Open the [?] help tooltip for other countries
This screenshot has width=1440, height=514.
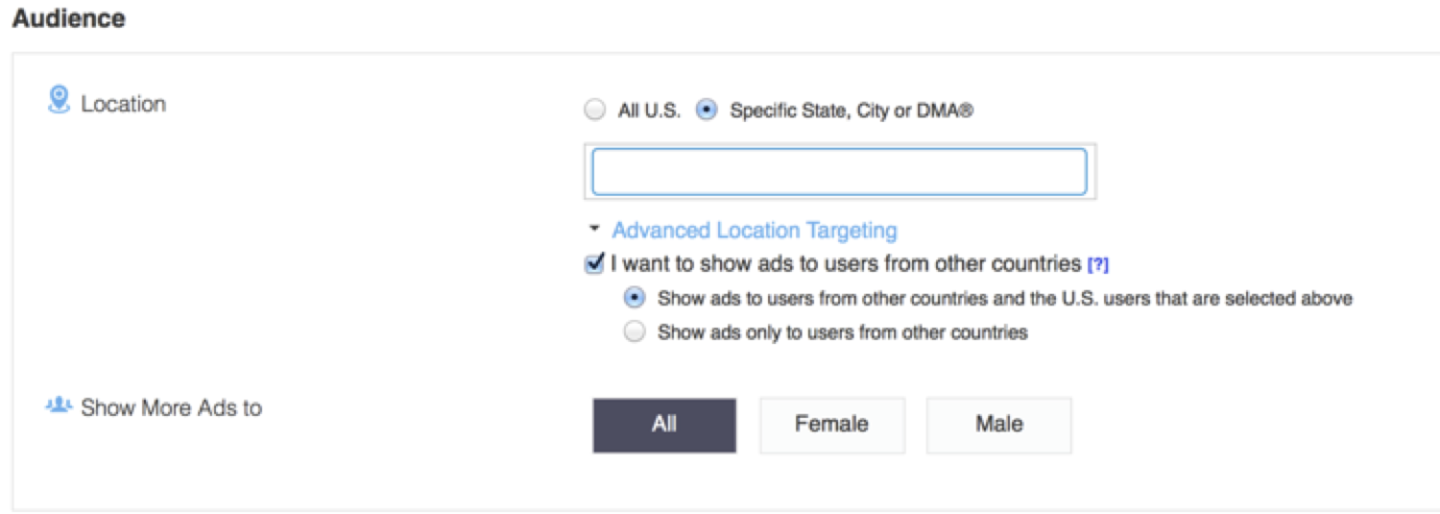(1098, 265)
